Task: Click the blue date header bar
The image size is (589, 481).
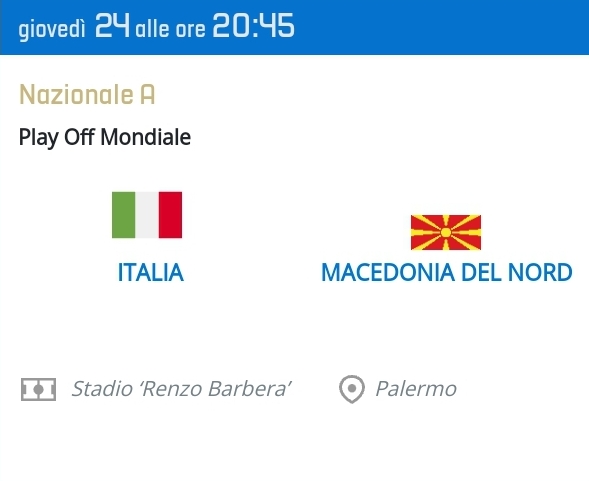Action: [x=294, y=27]
